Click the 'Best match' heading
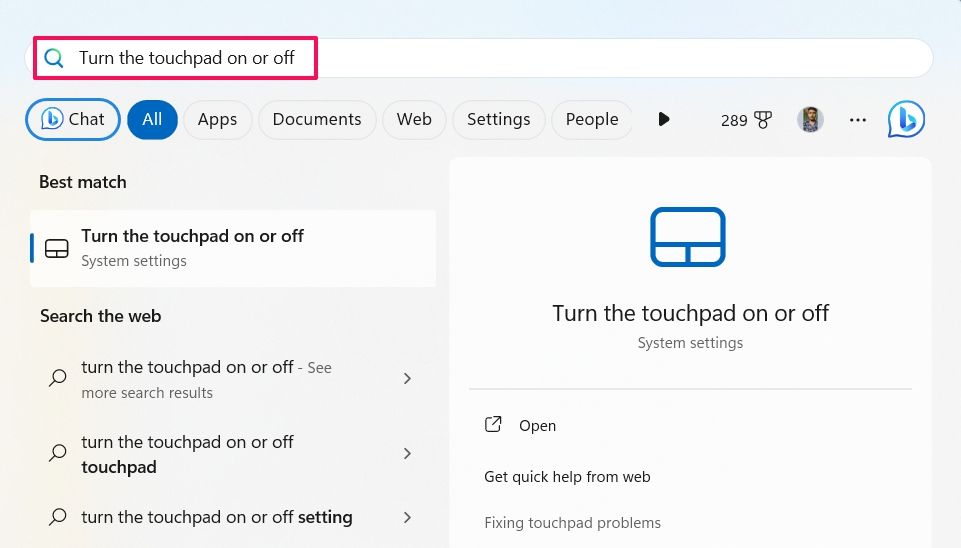Viewport: 961px width, 548px height. 83,182
